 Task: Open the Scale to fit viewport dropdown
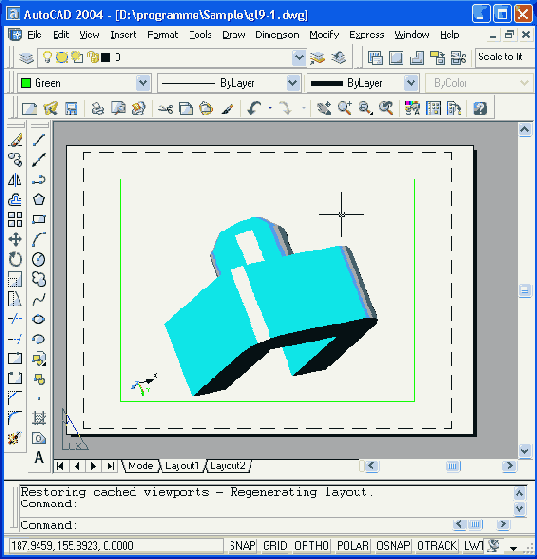(x=504, y=57)
